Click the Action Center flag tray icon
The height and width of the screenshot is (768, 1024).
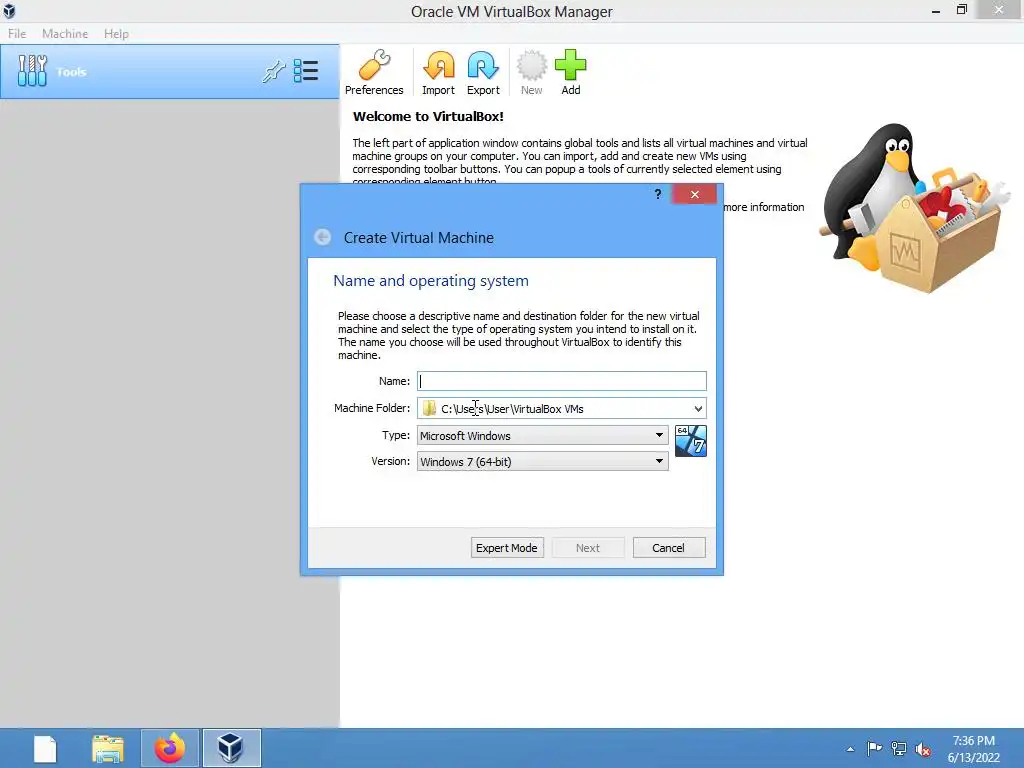click(874, 748)
